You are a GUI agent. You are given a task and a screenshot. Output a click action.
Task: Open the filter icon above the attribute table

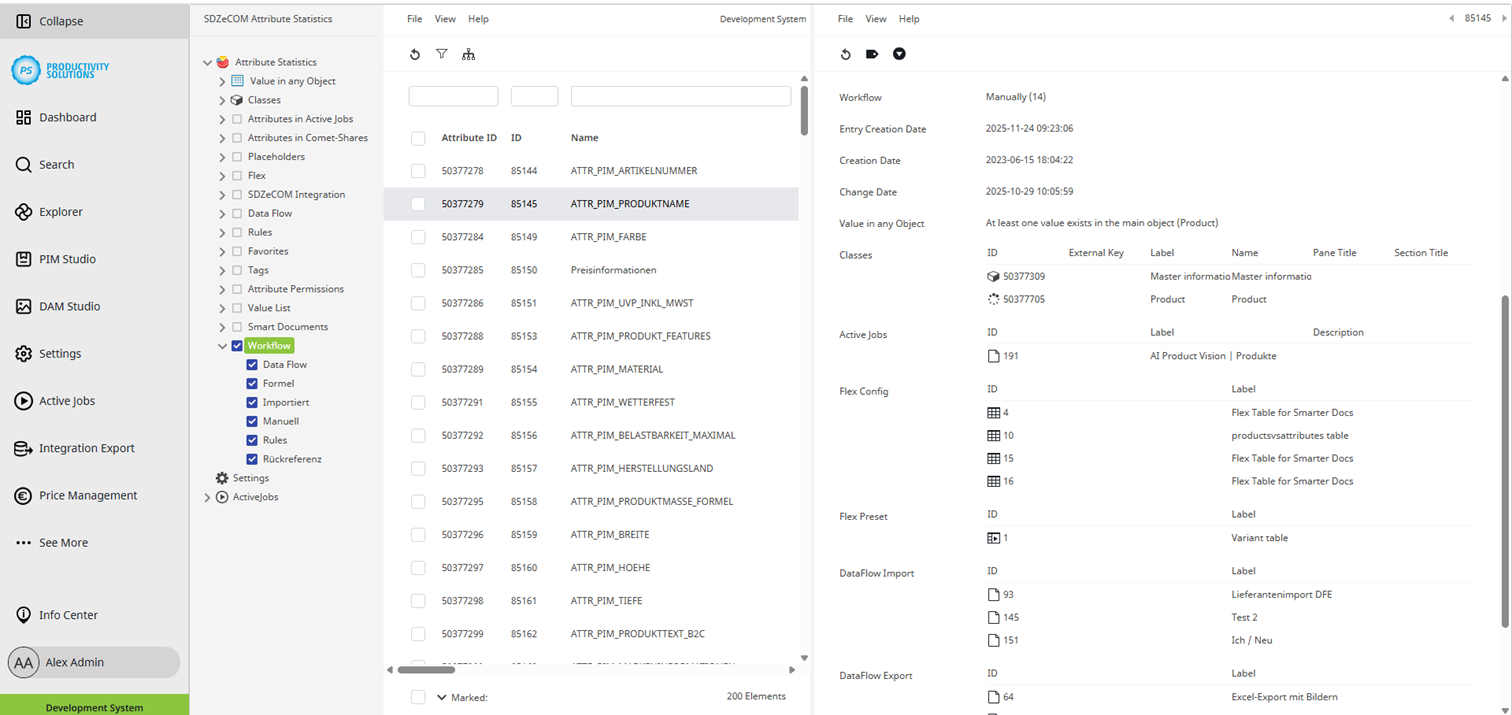click(442, 54)
